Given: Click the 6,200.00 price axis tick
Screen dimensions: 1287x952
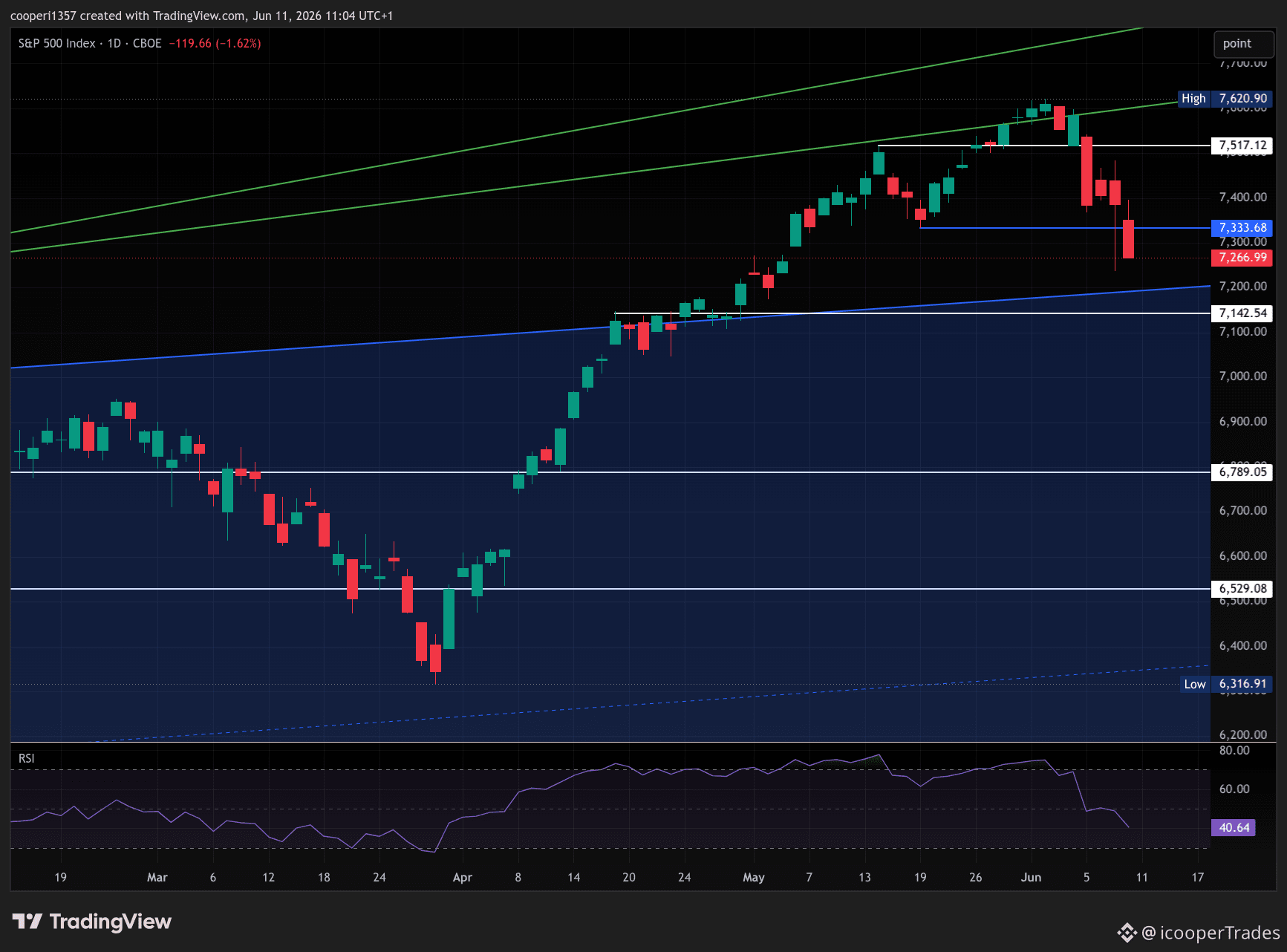Looking at the screenshot, I should [1242, 734].
